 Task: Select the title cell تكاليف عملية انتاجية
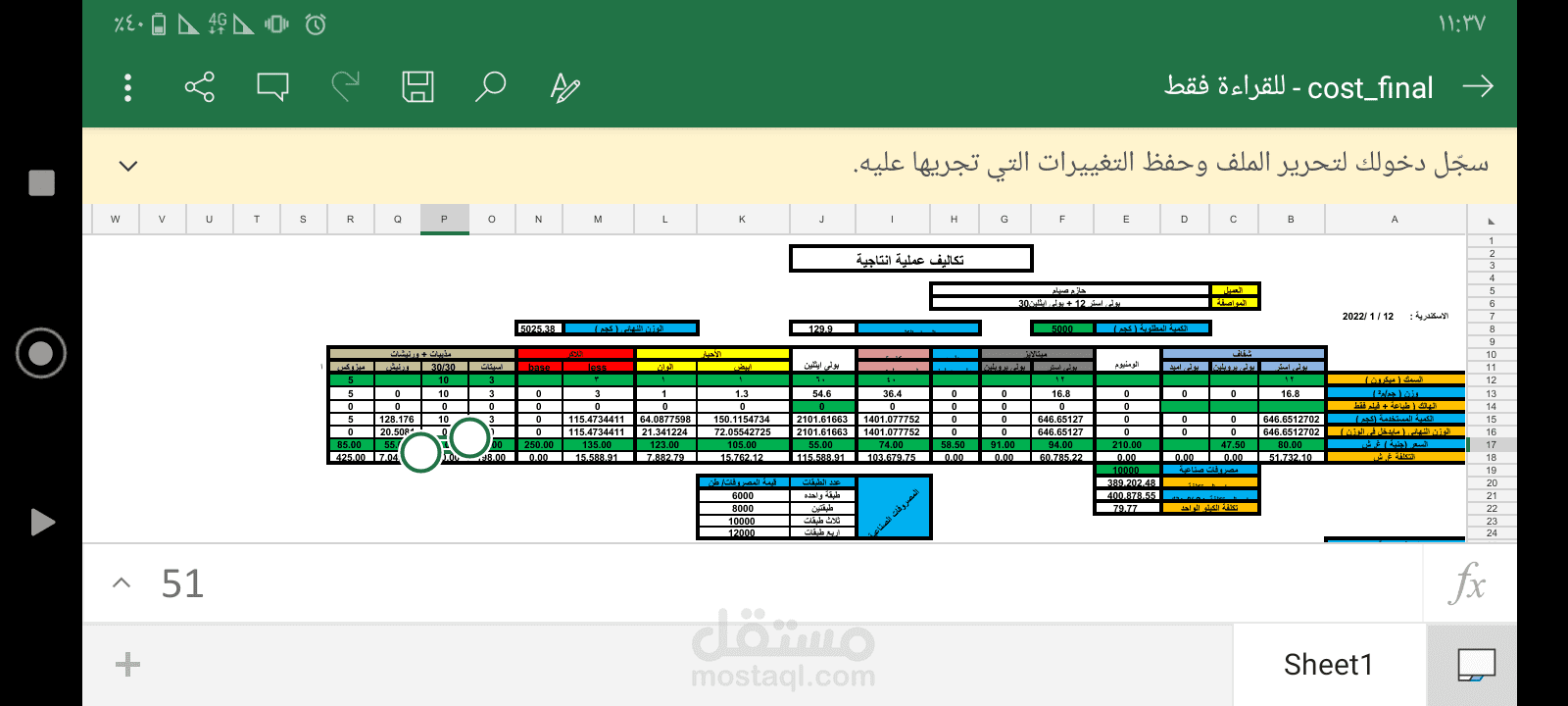(x=910, y=260)
